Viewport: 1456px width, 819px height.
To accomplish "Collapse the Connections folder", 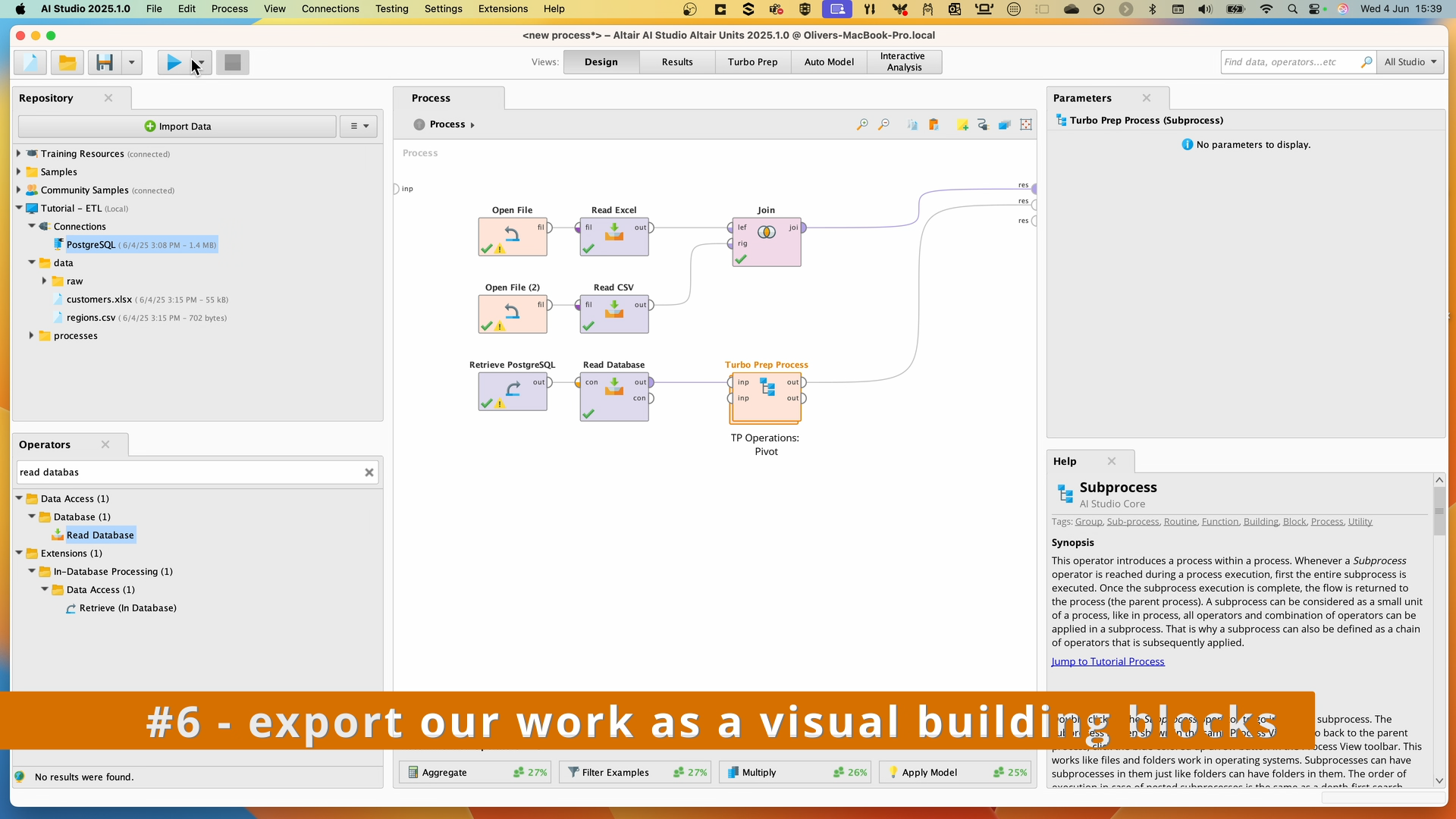I will [x=31, y=226].
